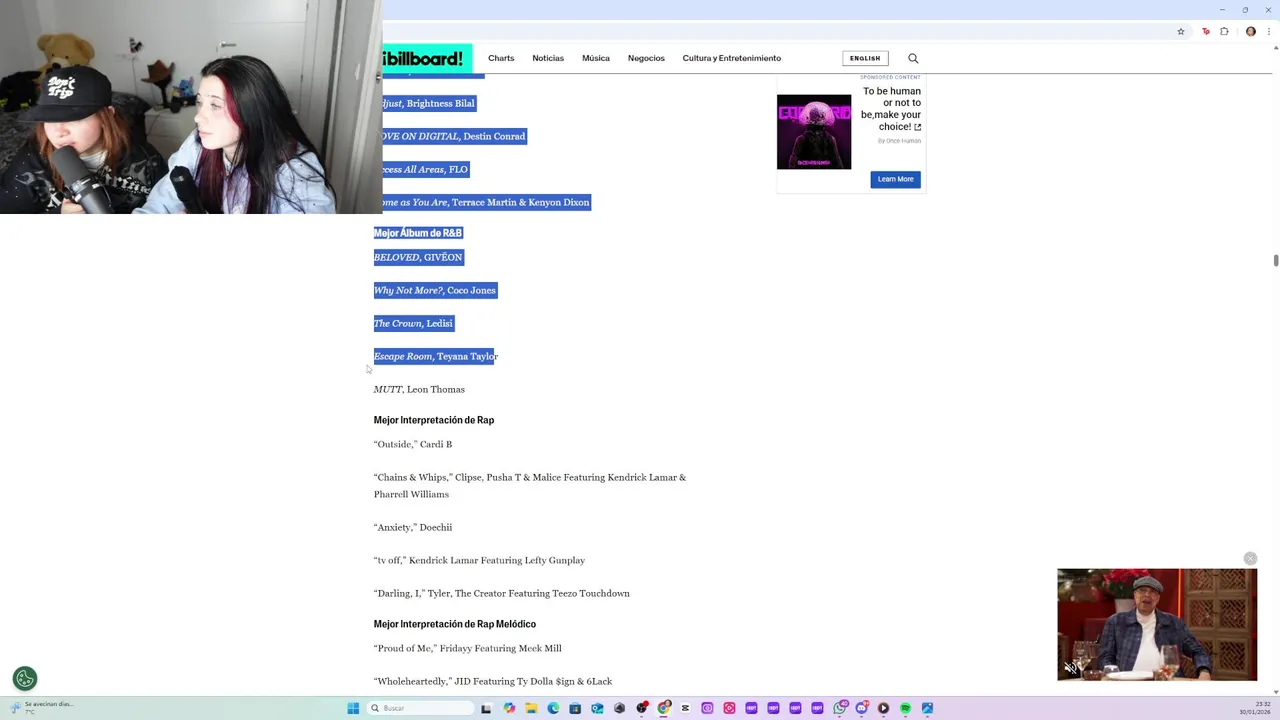Open Microsoft Store from the taskbar
This screenshot has height=720, width=1280.
[x=575, y=708]
